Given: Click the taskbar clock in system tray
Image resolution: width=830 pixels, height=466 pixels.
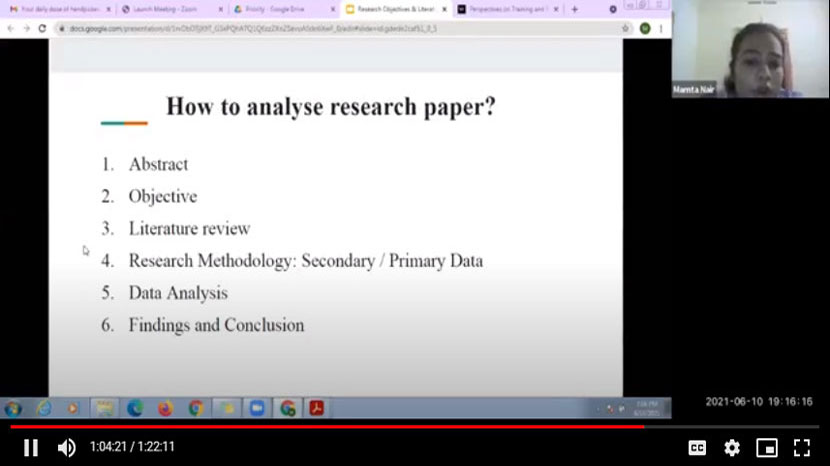Looking at the screenshot, I should 646,408.
